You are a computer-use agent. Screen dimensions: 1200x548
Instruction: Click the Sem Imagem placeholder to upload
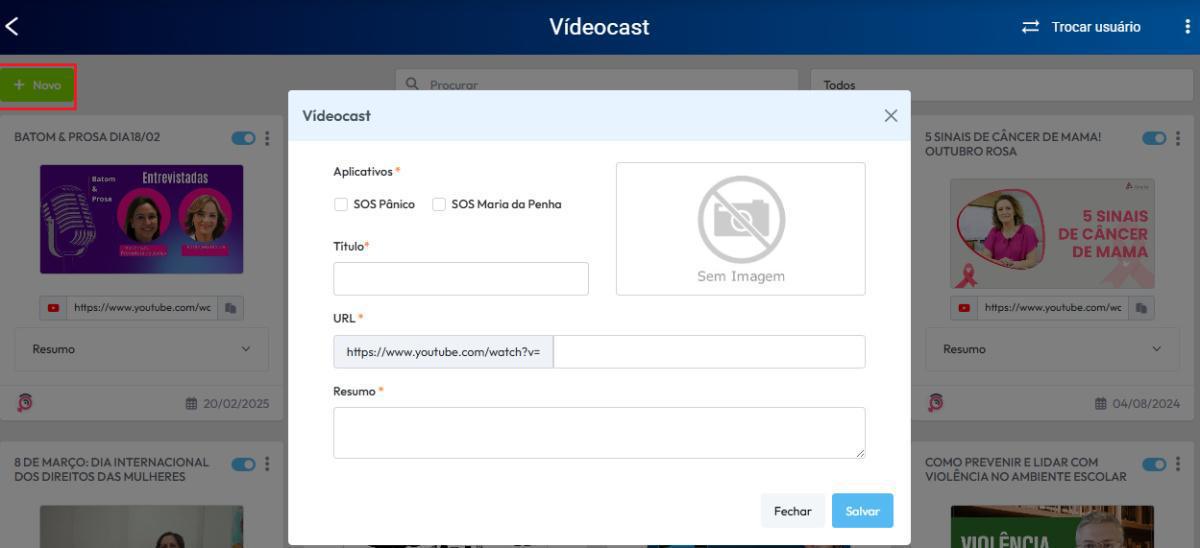coord(741,229)
